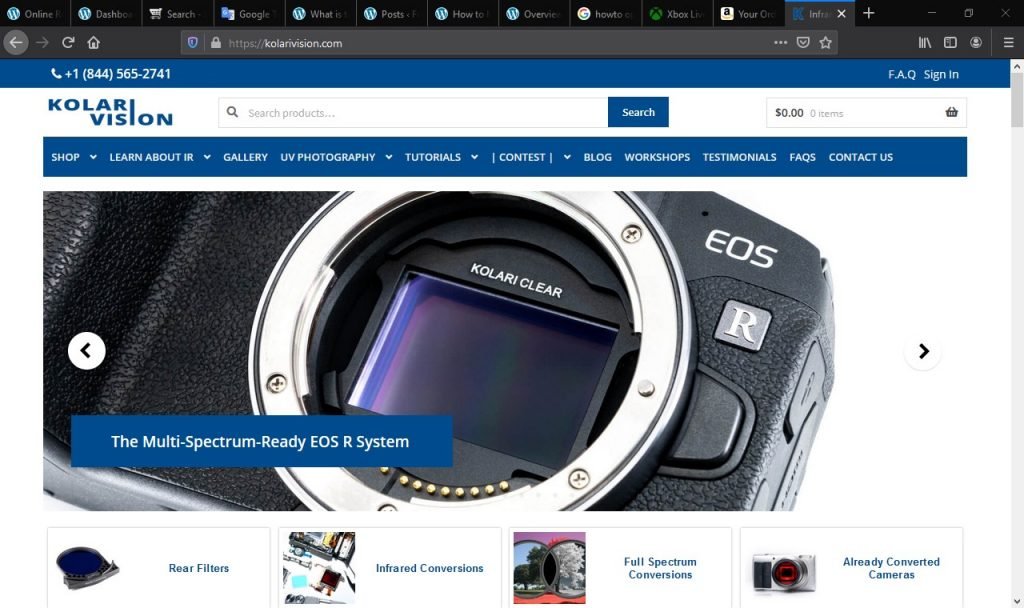This screenshot has width=1024, height=608.
Task: Click the blue Search button
Action: click(638, 112)
